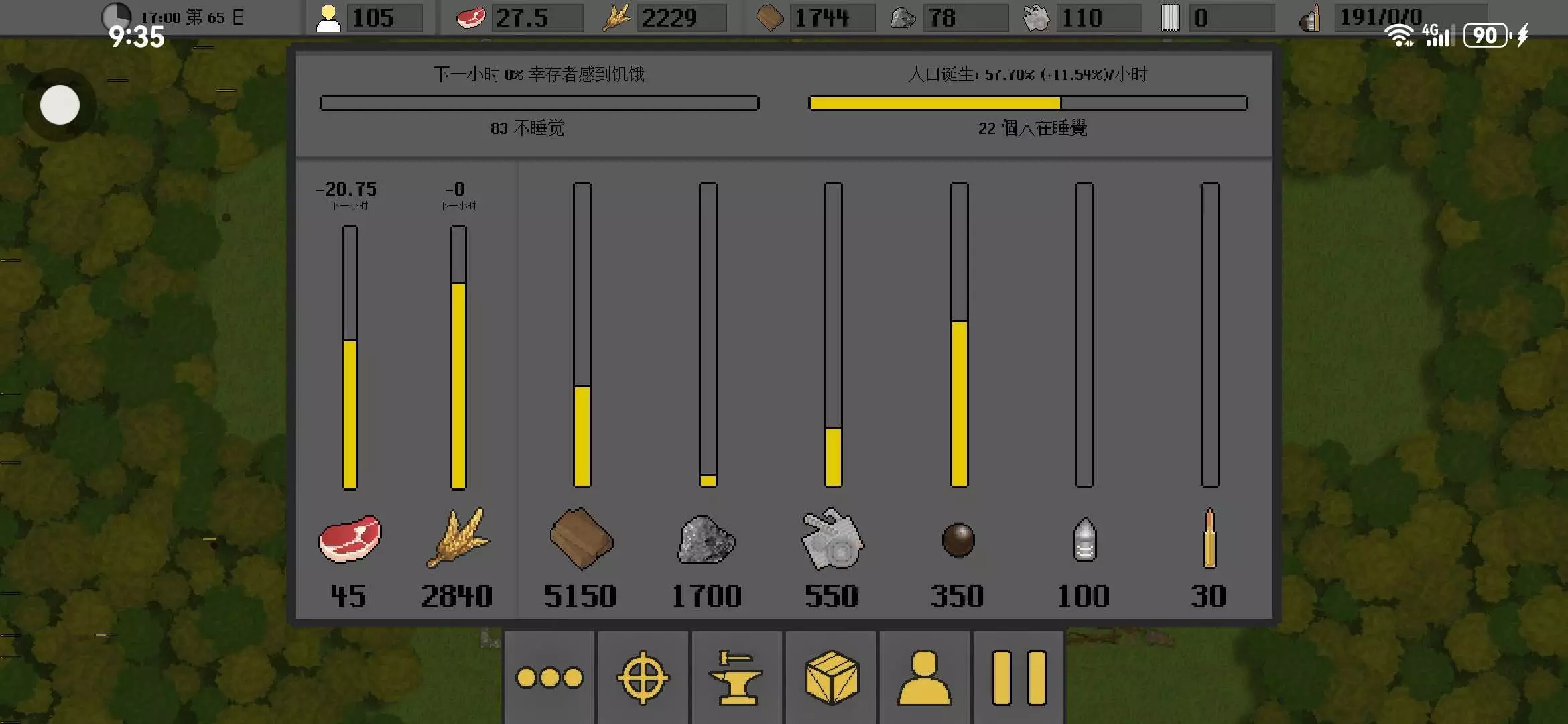Select the rifle cartridge ammo icon
The image size is (1568, 724).
[x=1210, y=539]
